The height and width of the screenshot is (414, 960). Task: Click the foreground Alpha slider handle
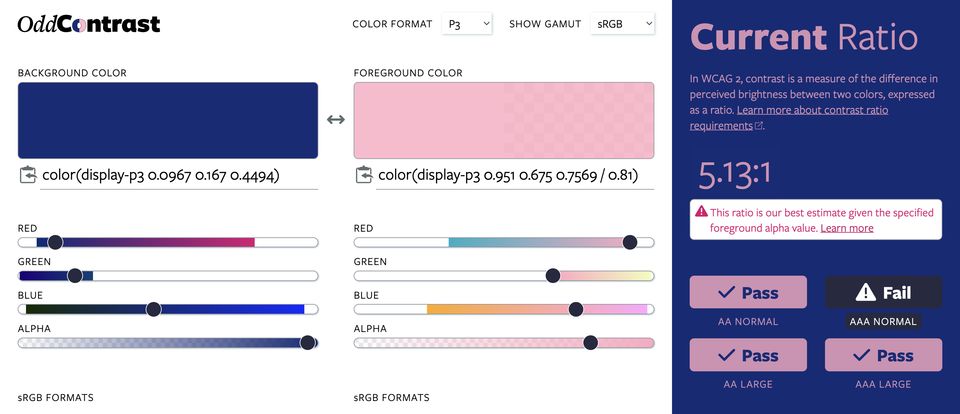pos(590,343)
